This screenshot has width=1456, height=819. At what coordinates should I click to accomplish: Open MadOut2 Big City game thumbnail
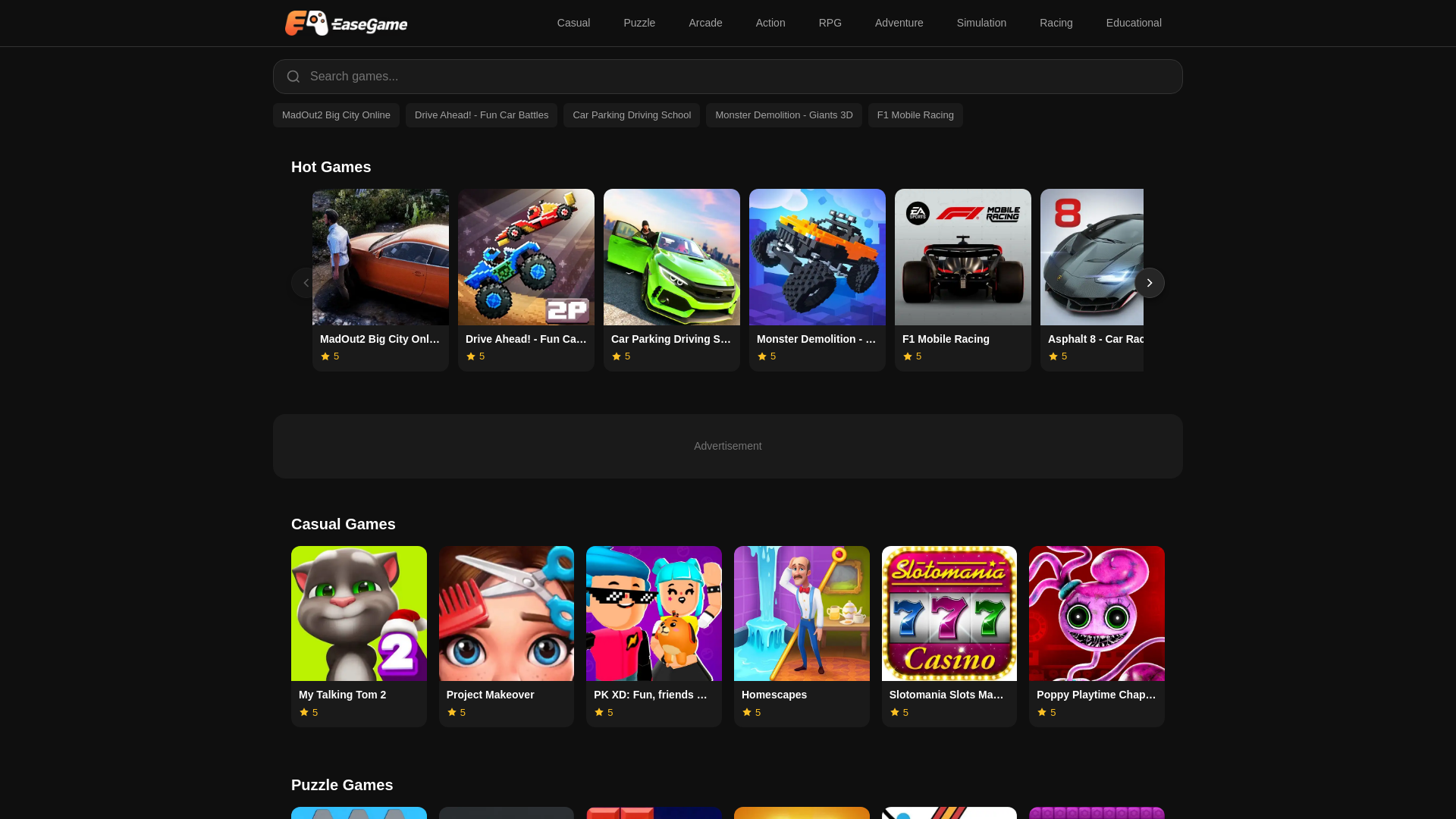coord(381,257)
